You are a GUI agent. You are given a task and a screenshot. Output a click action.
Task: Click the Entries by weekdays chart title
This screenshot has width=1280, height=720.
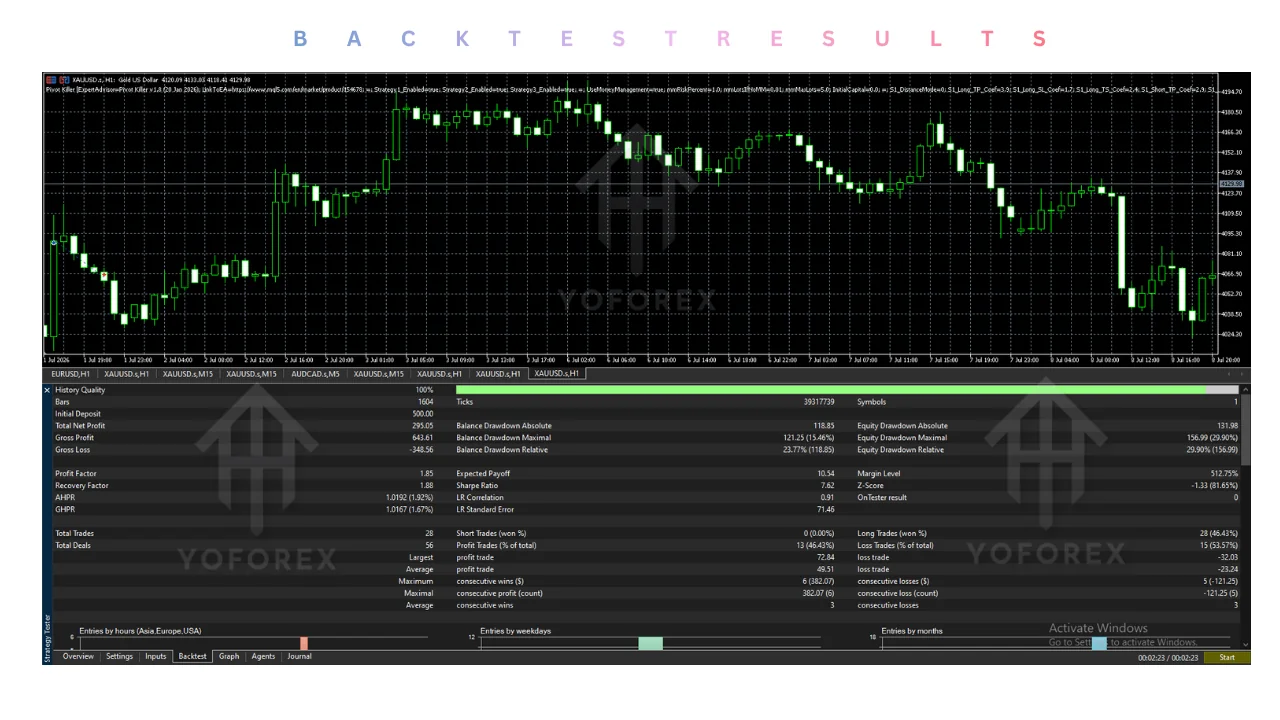[x=515, y=631]
